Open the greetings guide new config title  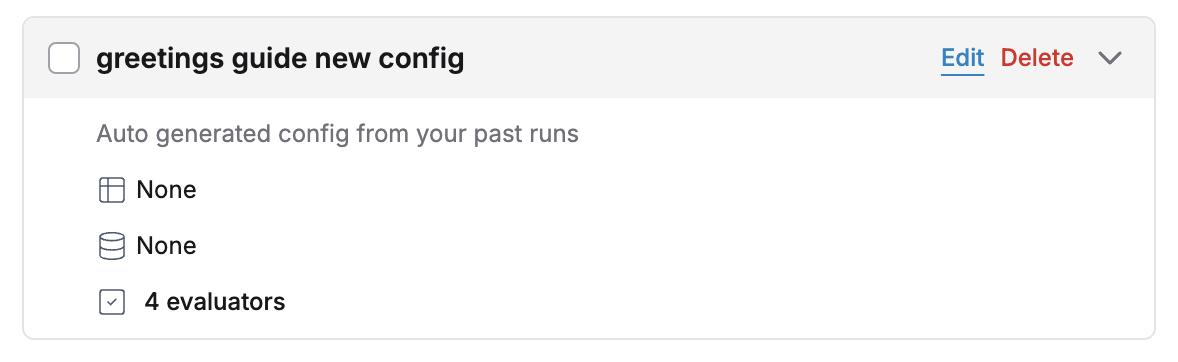pyautogui.click(x=280, y=59)
